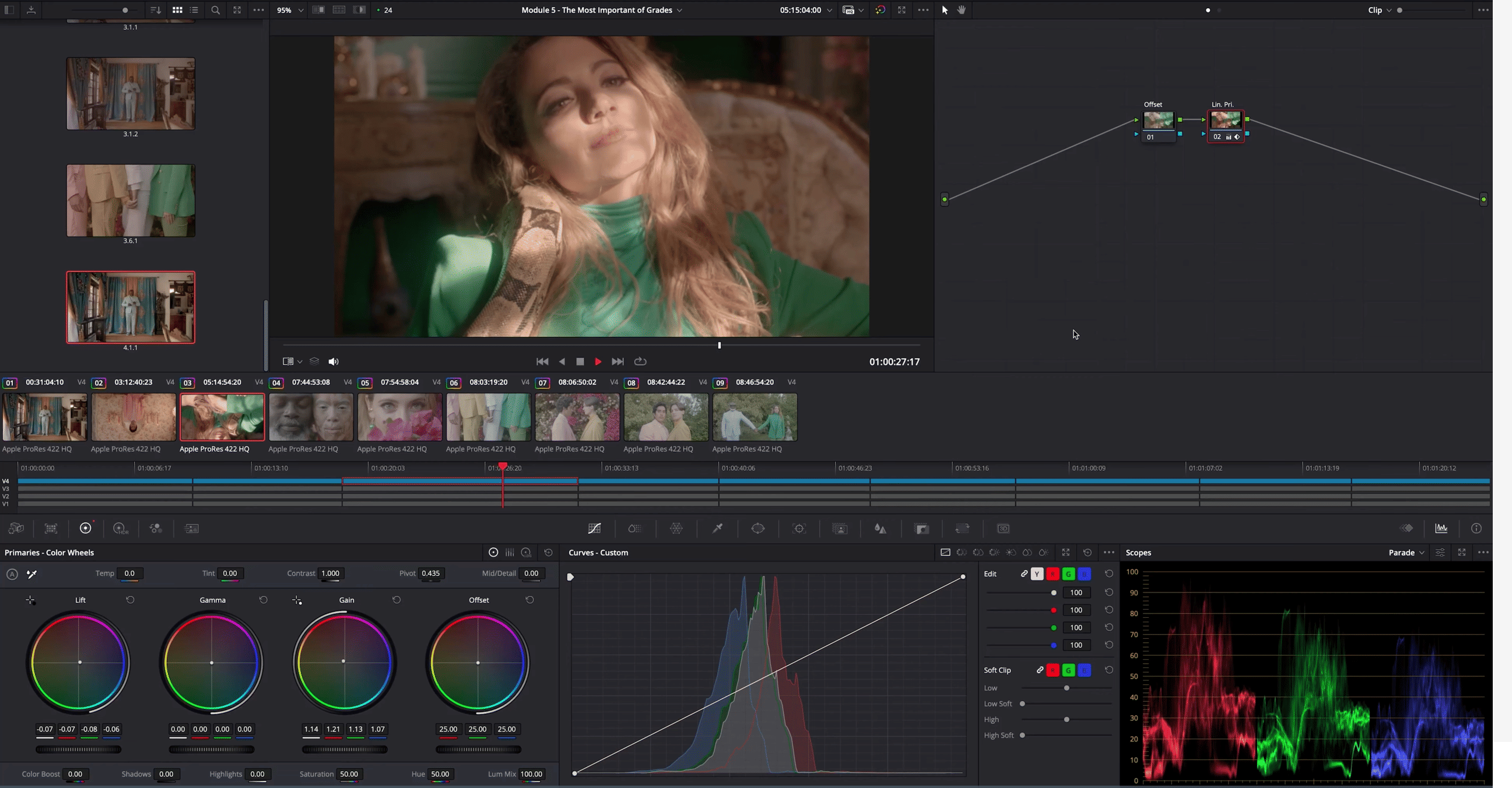Click the Saturation value field
Screen dimensions: 1512x788
[x=349, y=774]
